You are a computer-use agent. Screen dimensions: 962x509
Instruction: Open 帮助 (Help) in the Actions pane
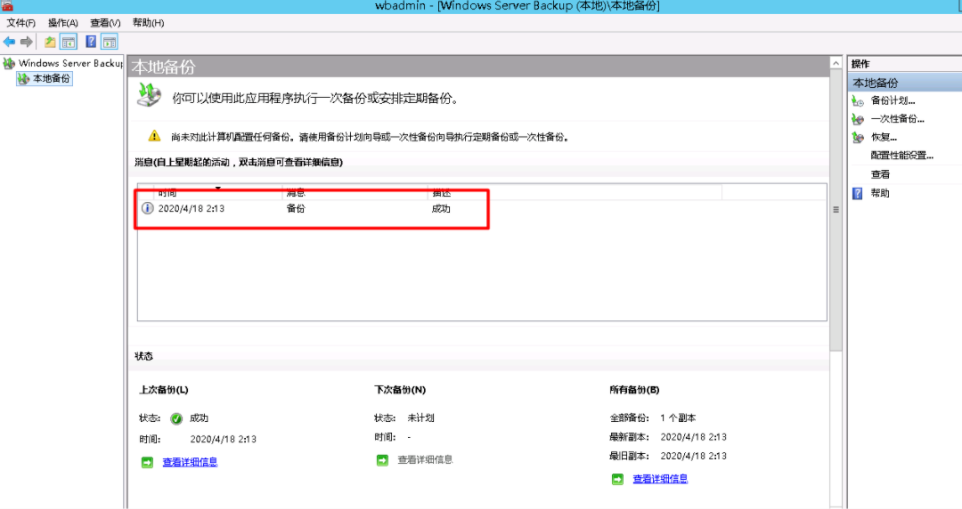tap(880, 193)
